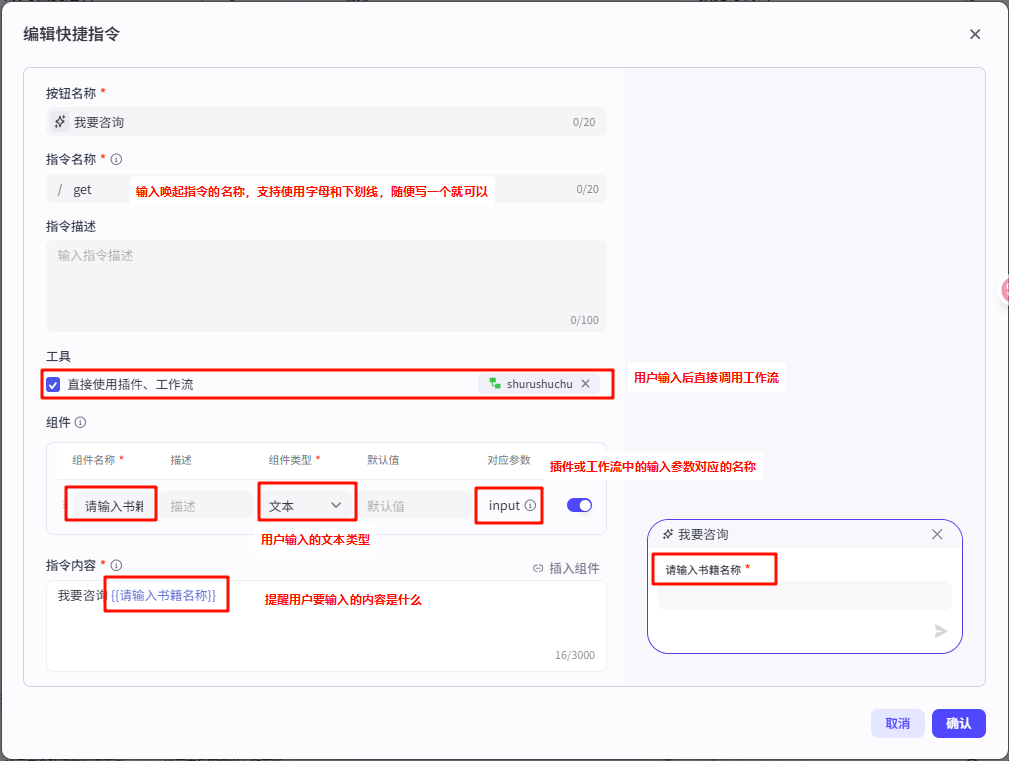Focus the 指令描述 text area
The image size is (1009, 761).
point(326,285)
